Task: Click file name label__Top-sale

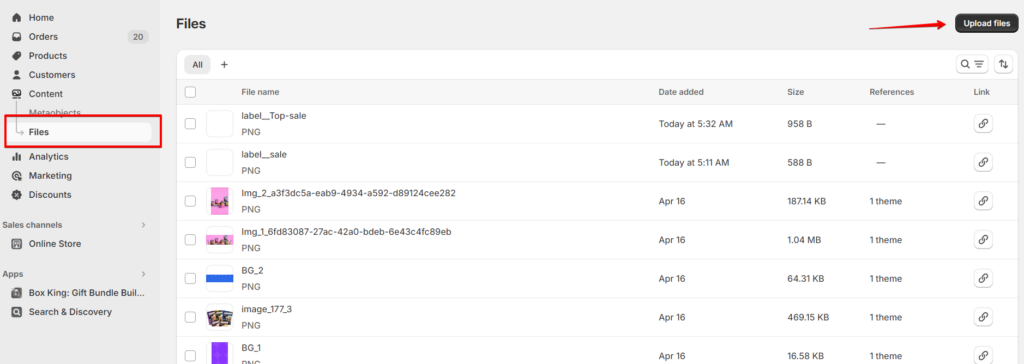Action: [x=274, y=116]
